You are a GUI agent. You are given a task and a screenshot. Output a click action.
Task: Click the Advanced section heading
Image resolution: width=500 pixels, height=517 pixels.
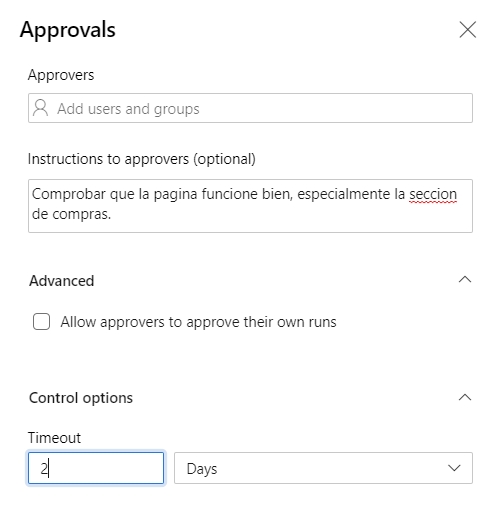click(62, 281)
